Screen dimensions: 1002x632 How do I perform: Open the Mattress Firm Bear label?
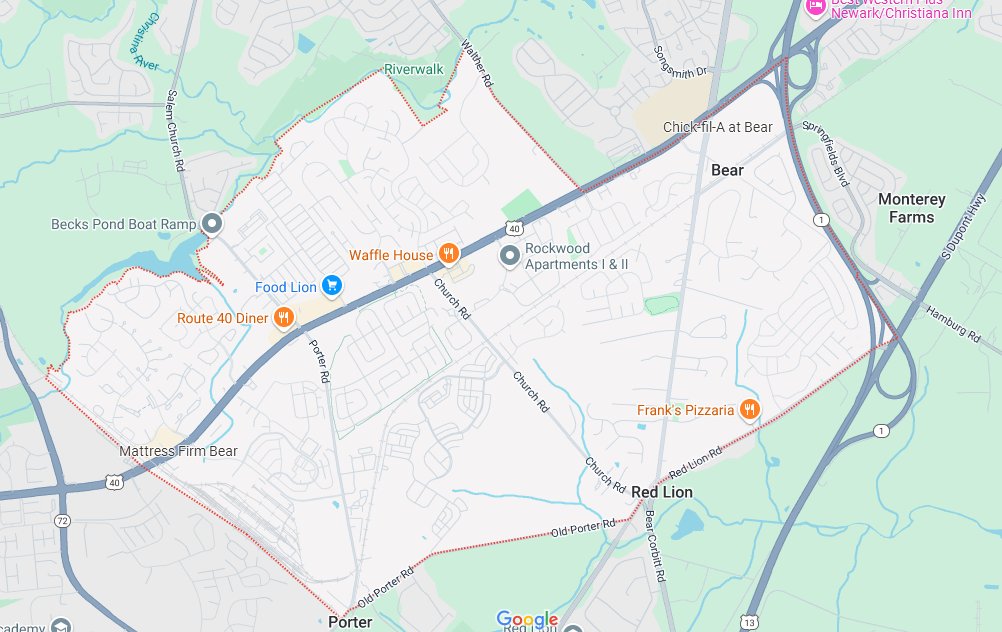(x=178, y=451)
